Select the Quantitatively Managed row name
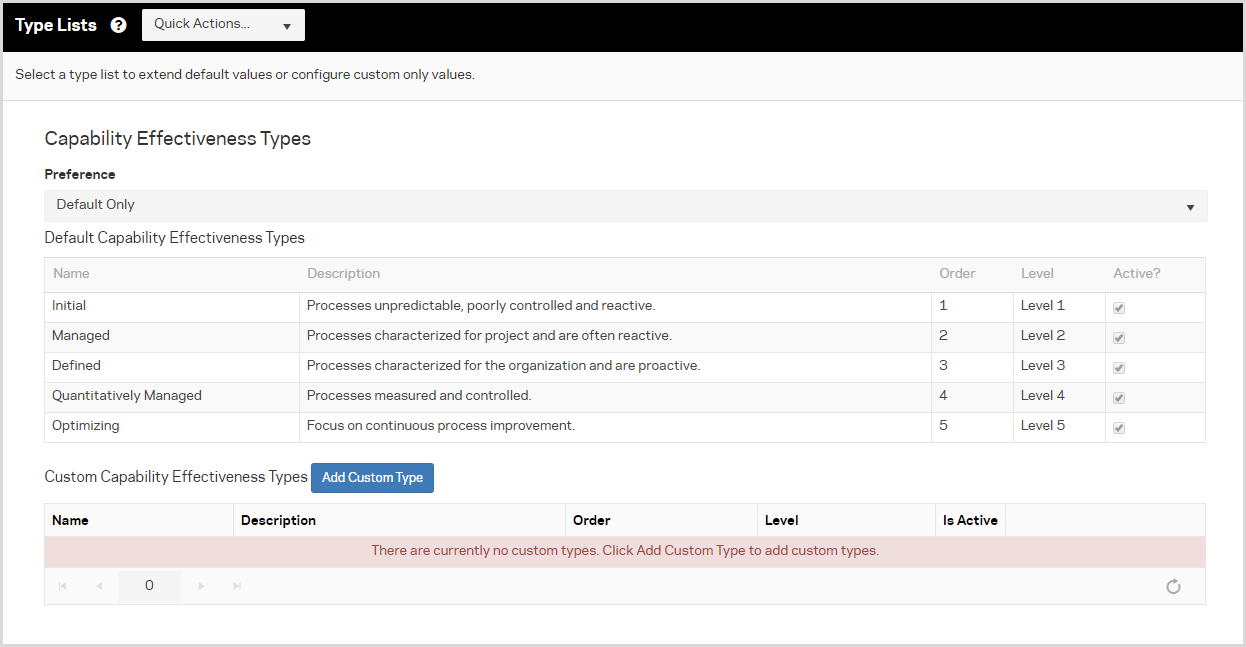1246x647 pixels. [127, 396]
